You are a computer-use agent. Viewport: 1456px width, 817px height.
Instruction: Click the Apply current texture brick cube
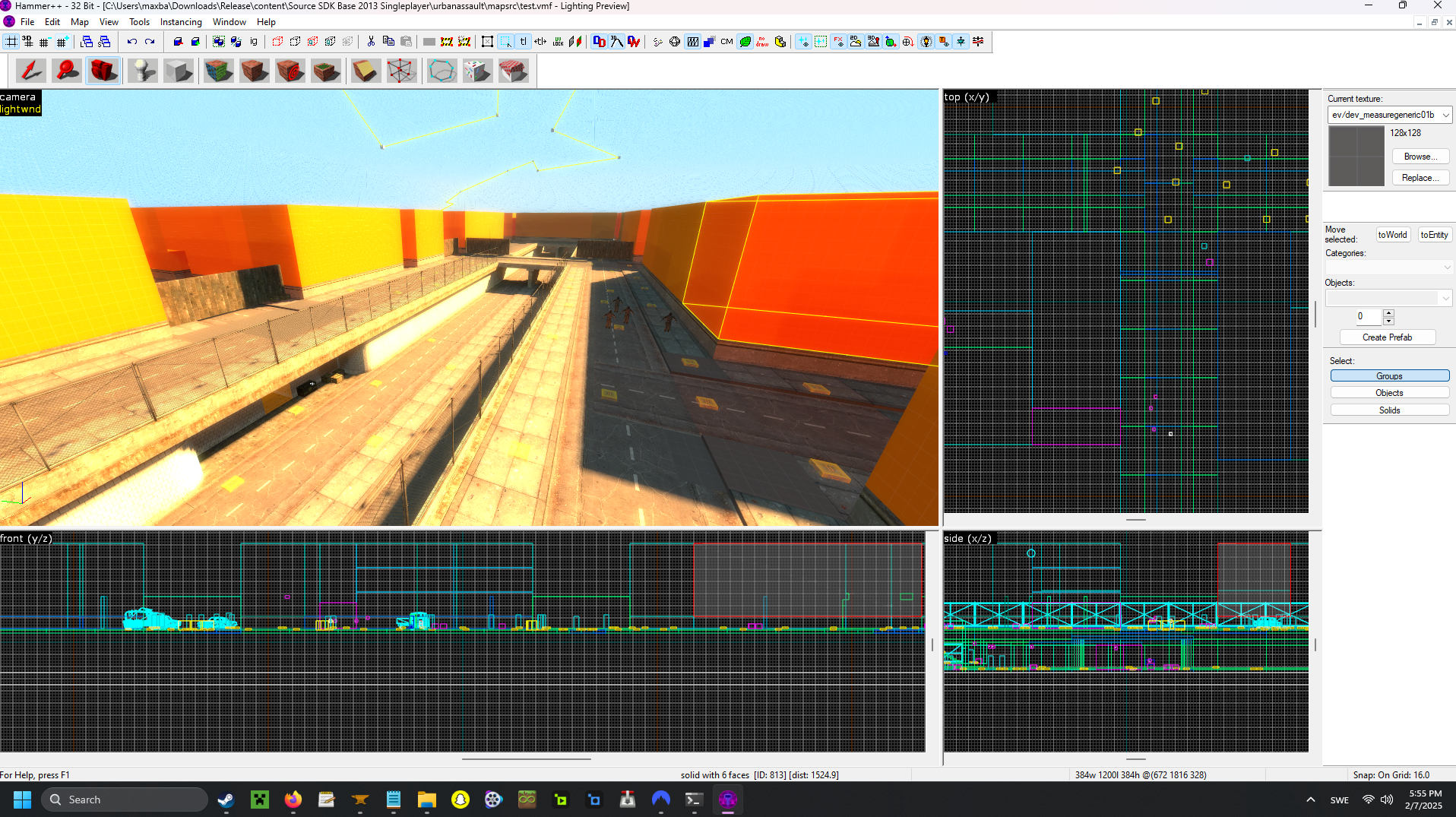254,71
